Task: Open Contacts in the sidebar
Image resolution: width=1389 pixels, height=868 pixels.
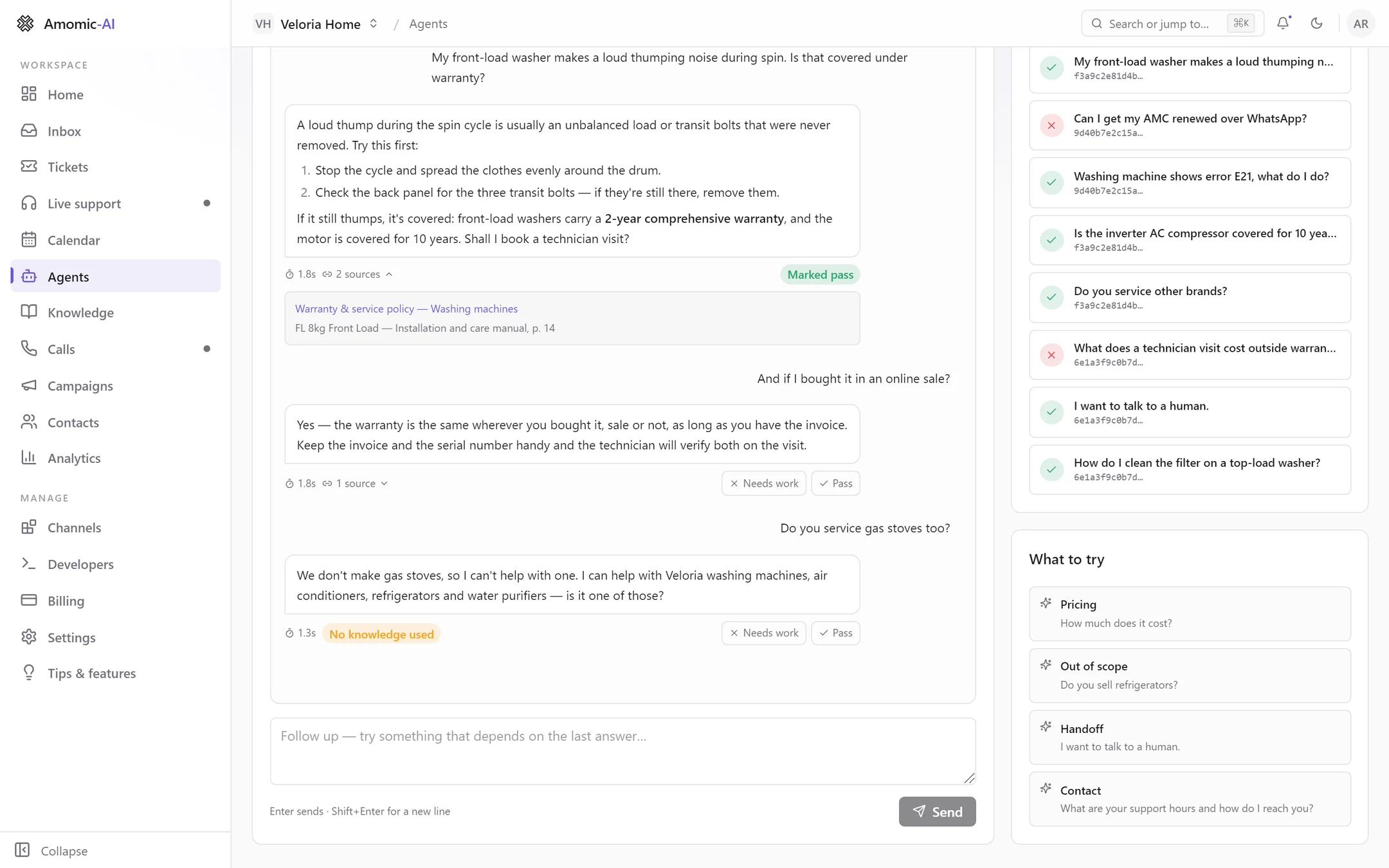Action: [x=116, y=422]
